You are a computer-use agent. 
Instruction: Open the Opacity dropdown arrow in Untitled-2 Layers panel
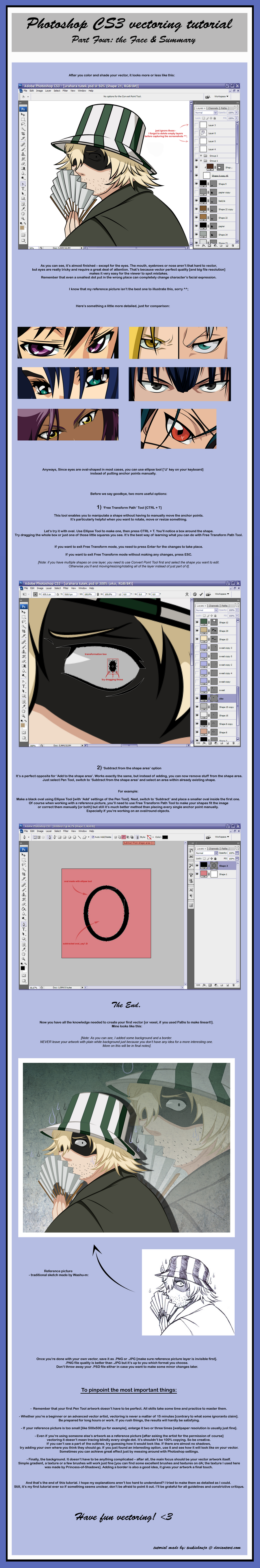pyautogui.click(x=237, y=853)
